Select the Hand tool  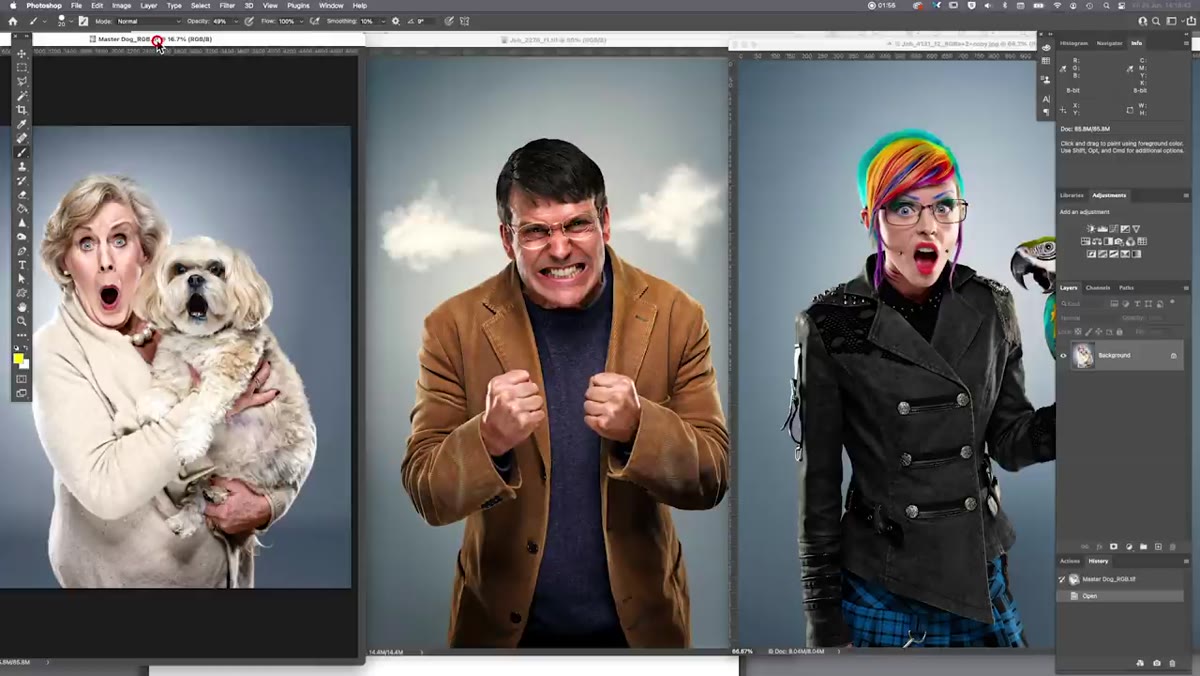tap(22, 306)
